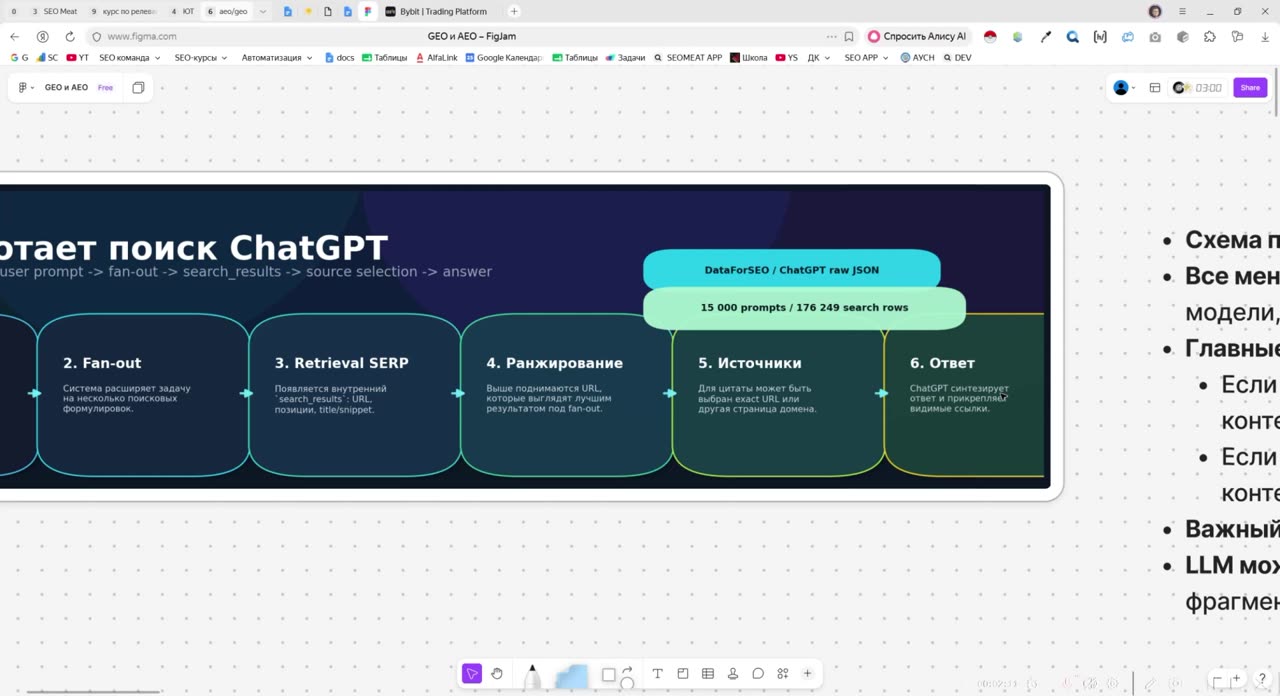Click the 3. Retrieval SERP card
The height and width of the screenshot is (696, 1280).
coord(354,395)
